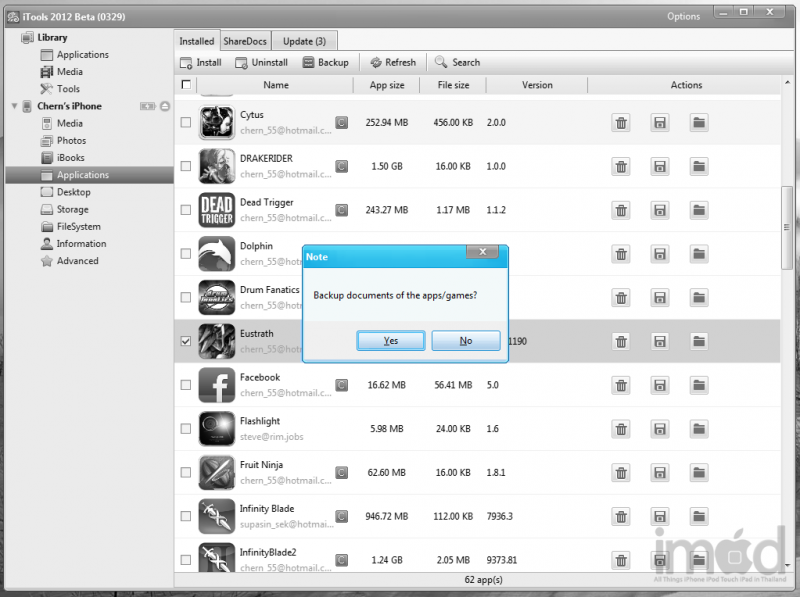Click the Uninstall toolbar button

click(x=261, y=62)
